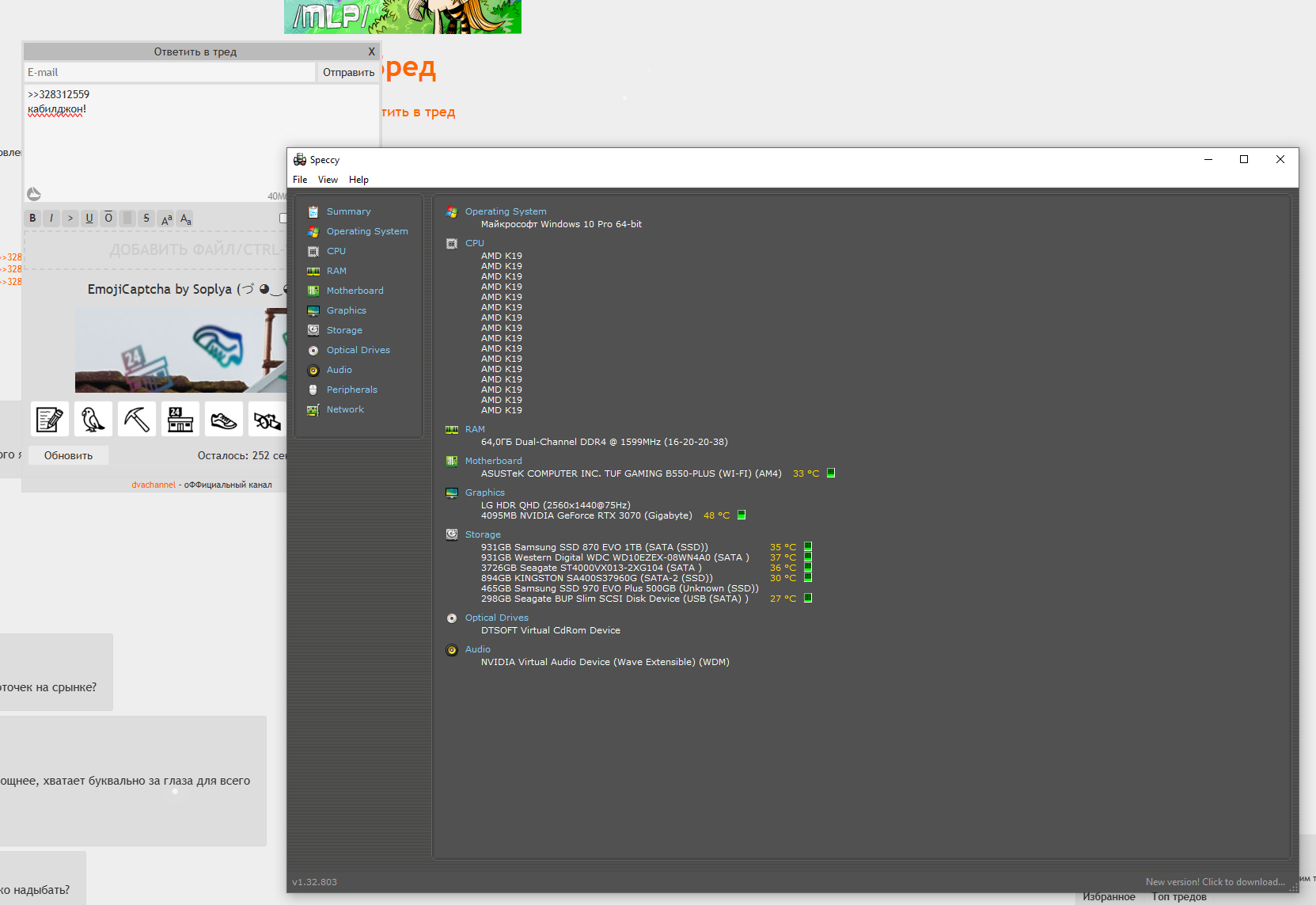
Task: Apply superscript formatting in the reply form
Action: (166, 218)
